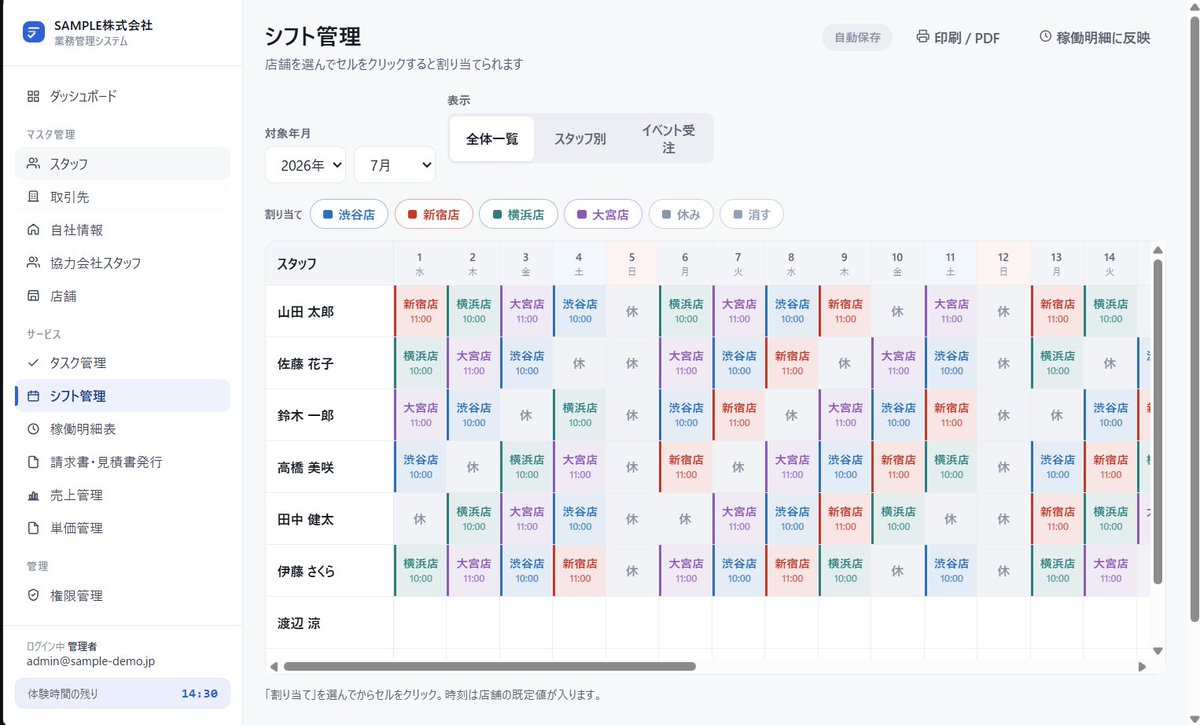Click the 権限管理 shield icon
The width and height of the screenshot is (1200, 725).
(33, 595)
